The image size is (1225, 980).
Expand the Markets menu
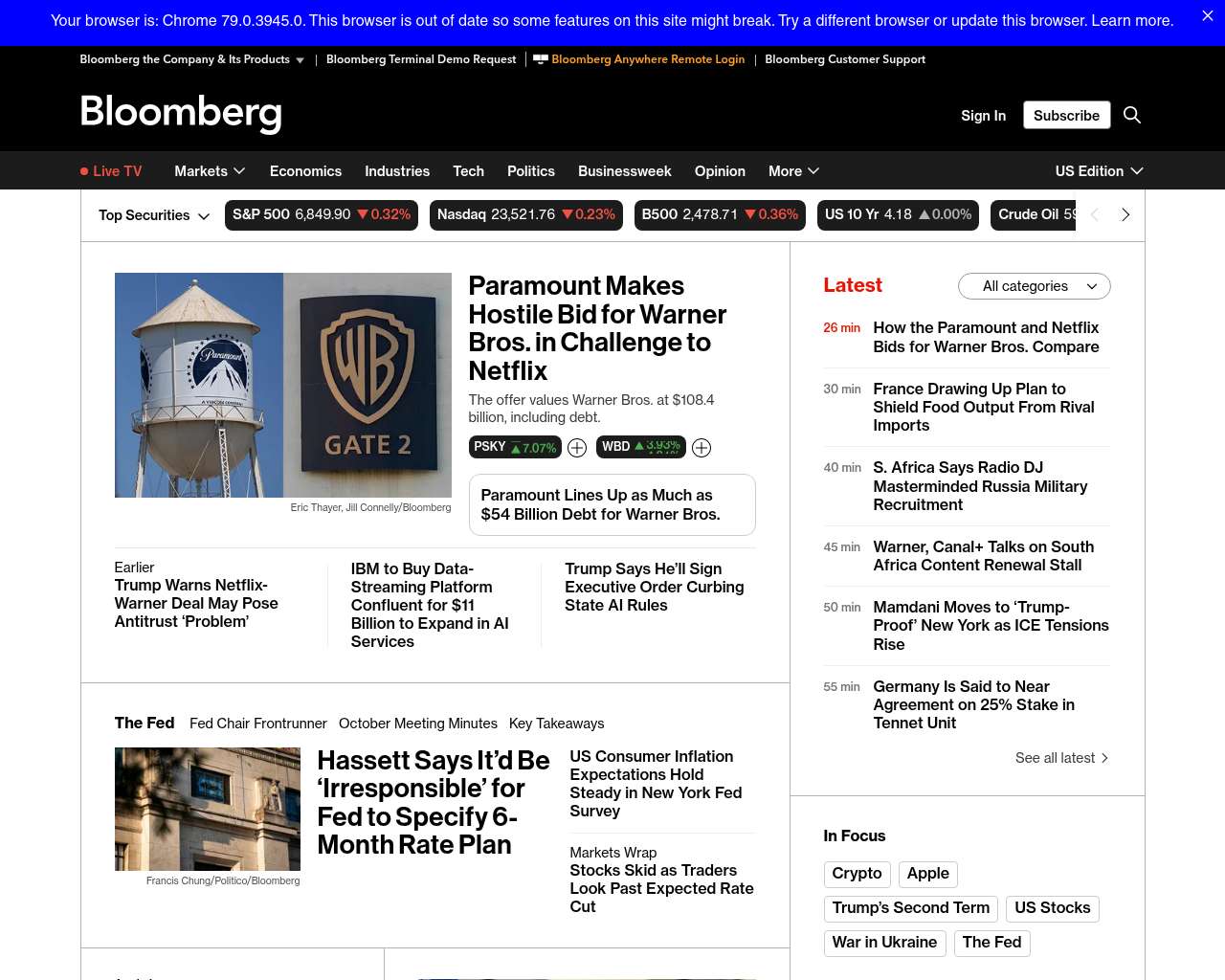(x=210, y=171)
